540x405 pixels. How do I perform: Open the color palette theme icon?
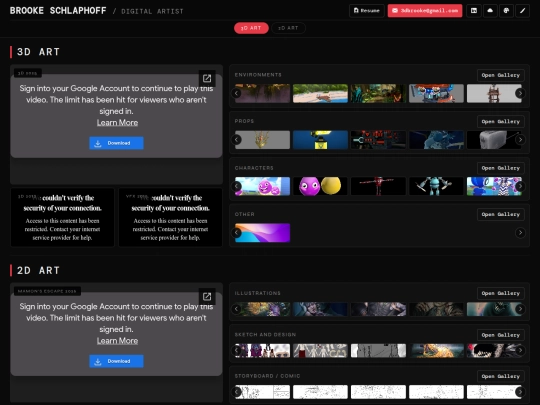[x=506, y=11]
